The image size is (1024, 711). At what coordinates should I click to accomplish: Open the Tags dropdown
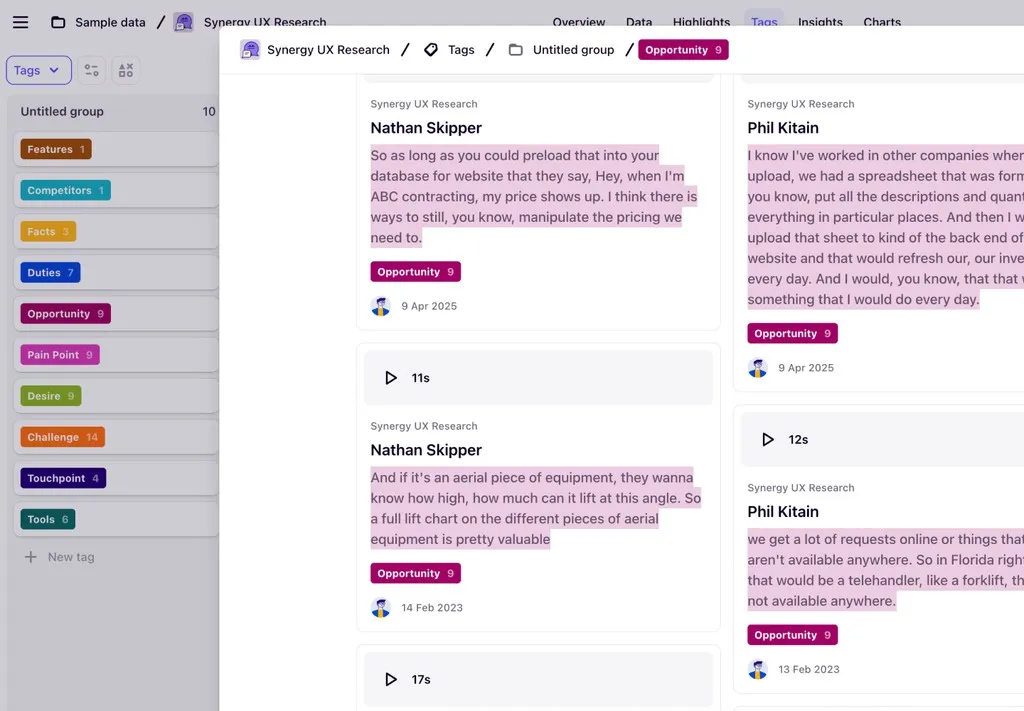[x=39, y=70]
